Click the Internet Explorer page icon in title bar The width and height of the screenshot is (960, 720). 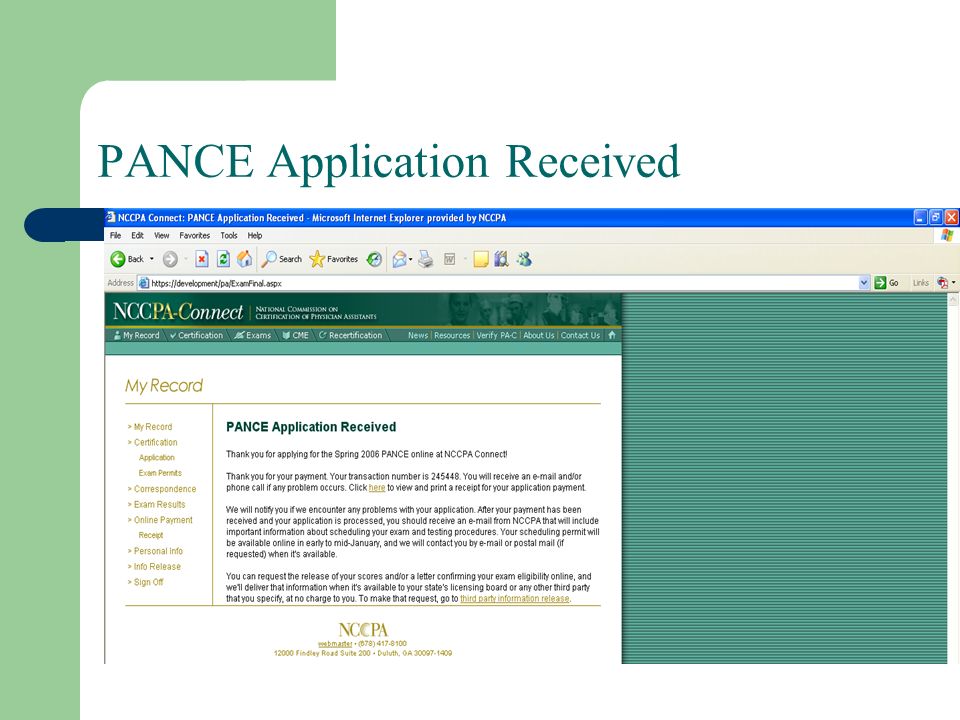[110, 217]
